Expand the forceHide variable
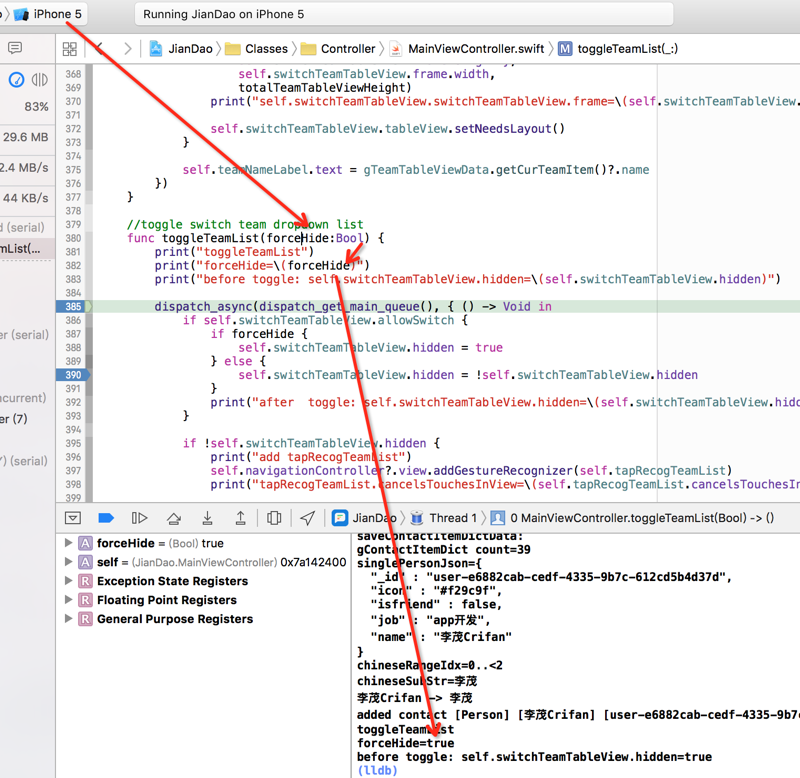800x778 pixels. [68, 543]
